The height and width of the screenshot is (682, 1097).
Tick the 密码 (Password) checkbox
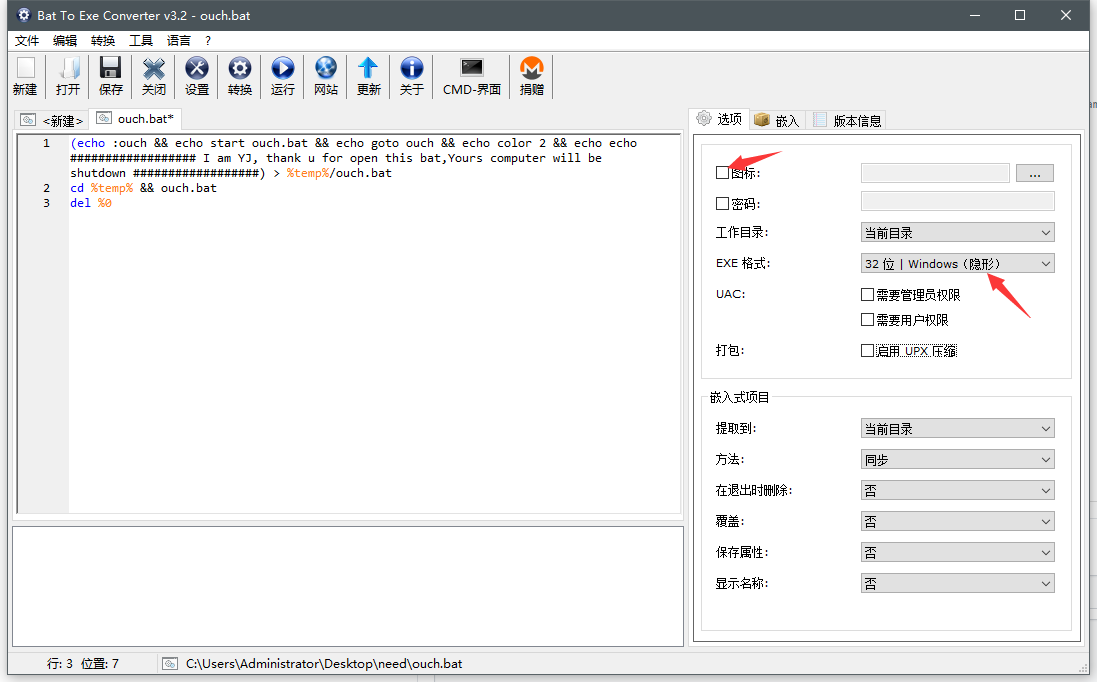[x=723, y=204]
